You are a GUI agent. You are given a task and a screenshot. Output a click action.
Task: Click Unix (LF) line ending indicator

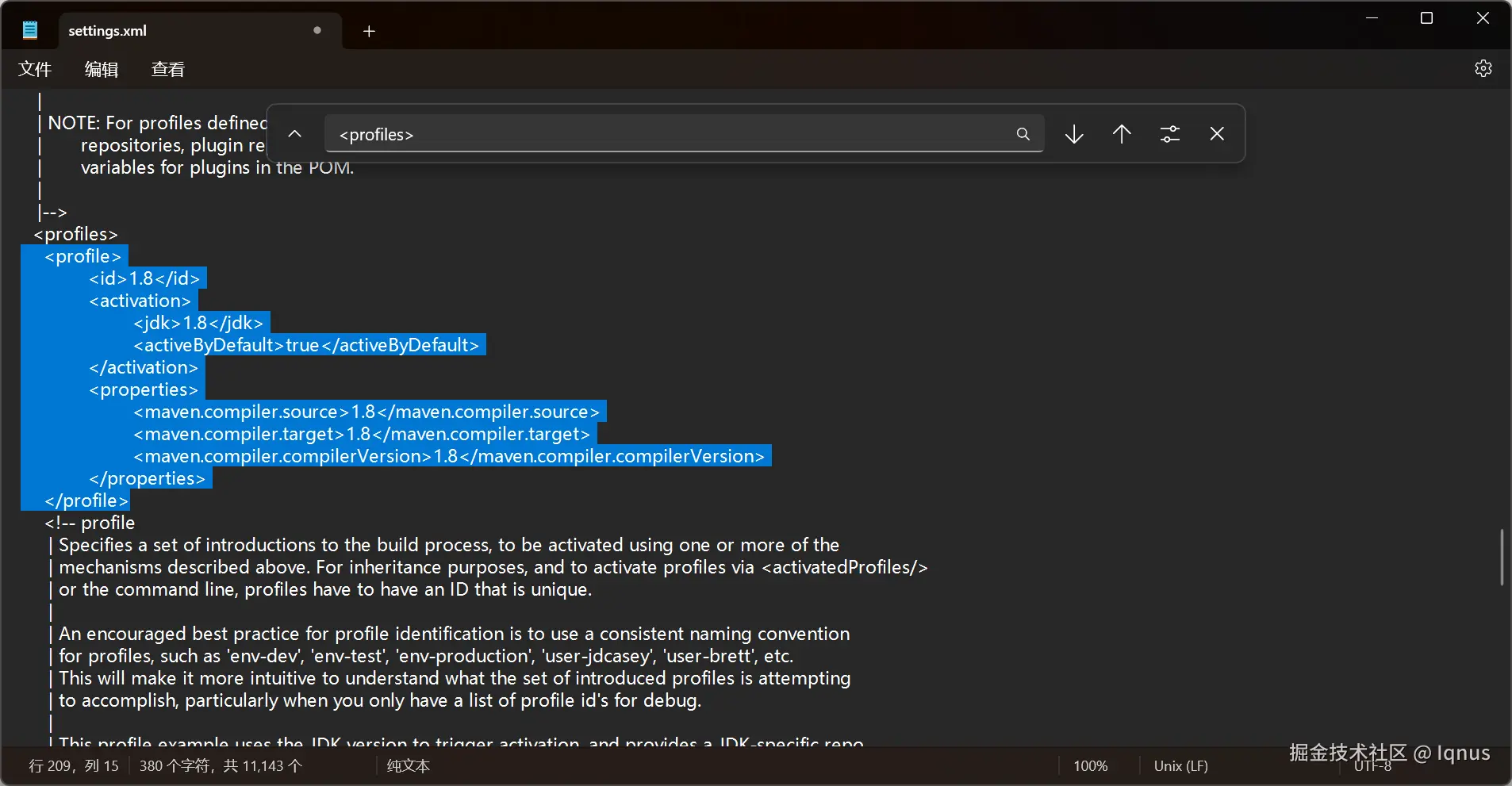coord(1180,766)
